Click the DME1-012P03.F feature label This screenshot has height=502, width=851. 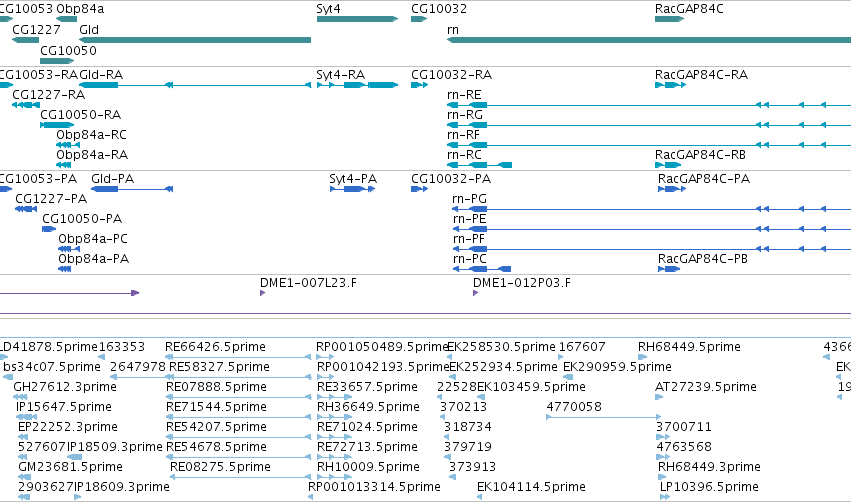522,283
